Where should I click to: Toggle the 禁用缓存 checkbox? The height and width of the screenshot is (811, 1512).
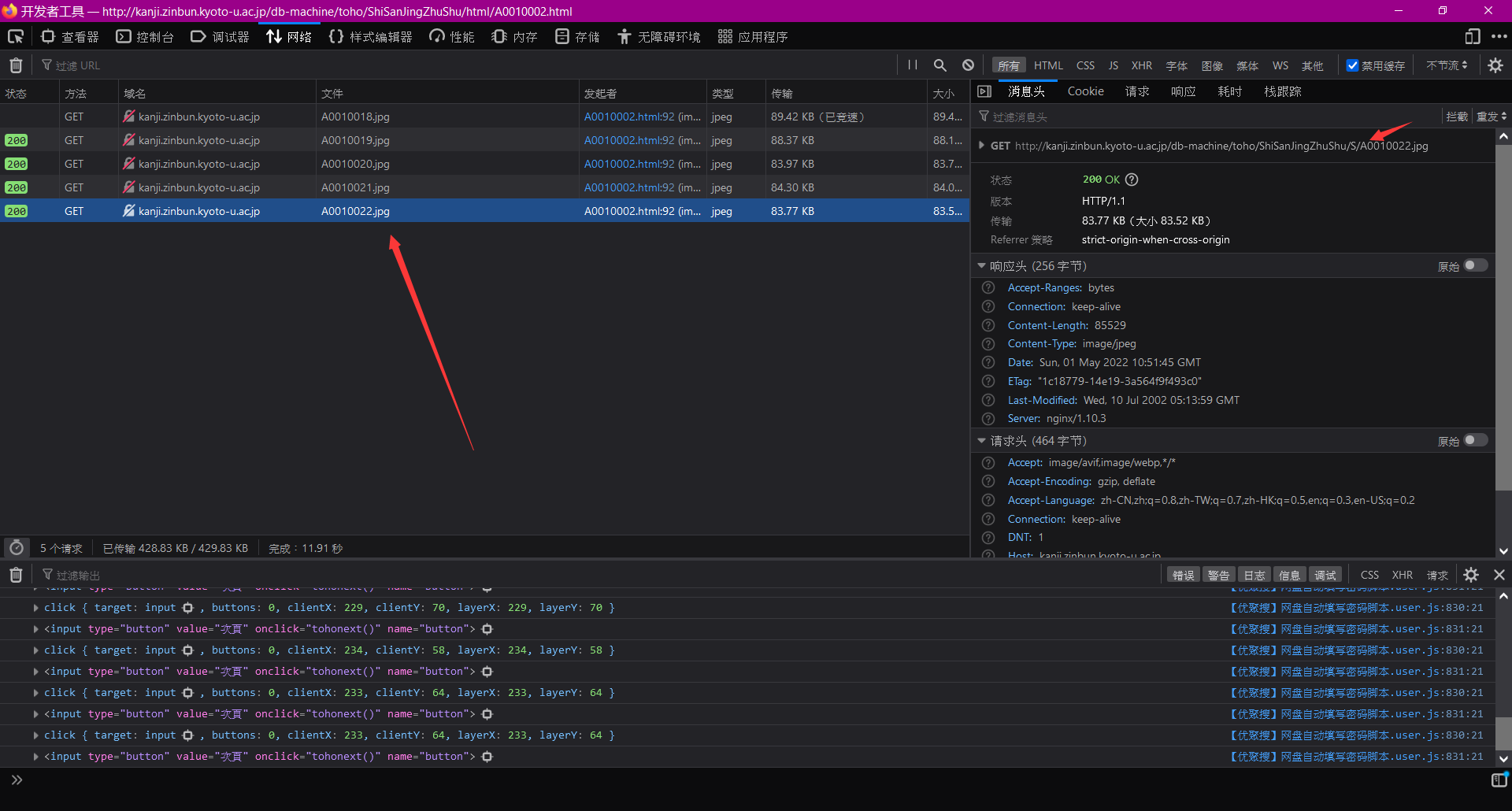pos(1352,65)
